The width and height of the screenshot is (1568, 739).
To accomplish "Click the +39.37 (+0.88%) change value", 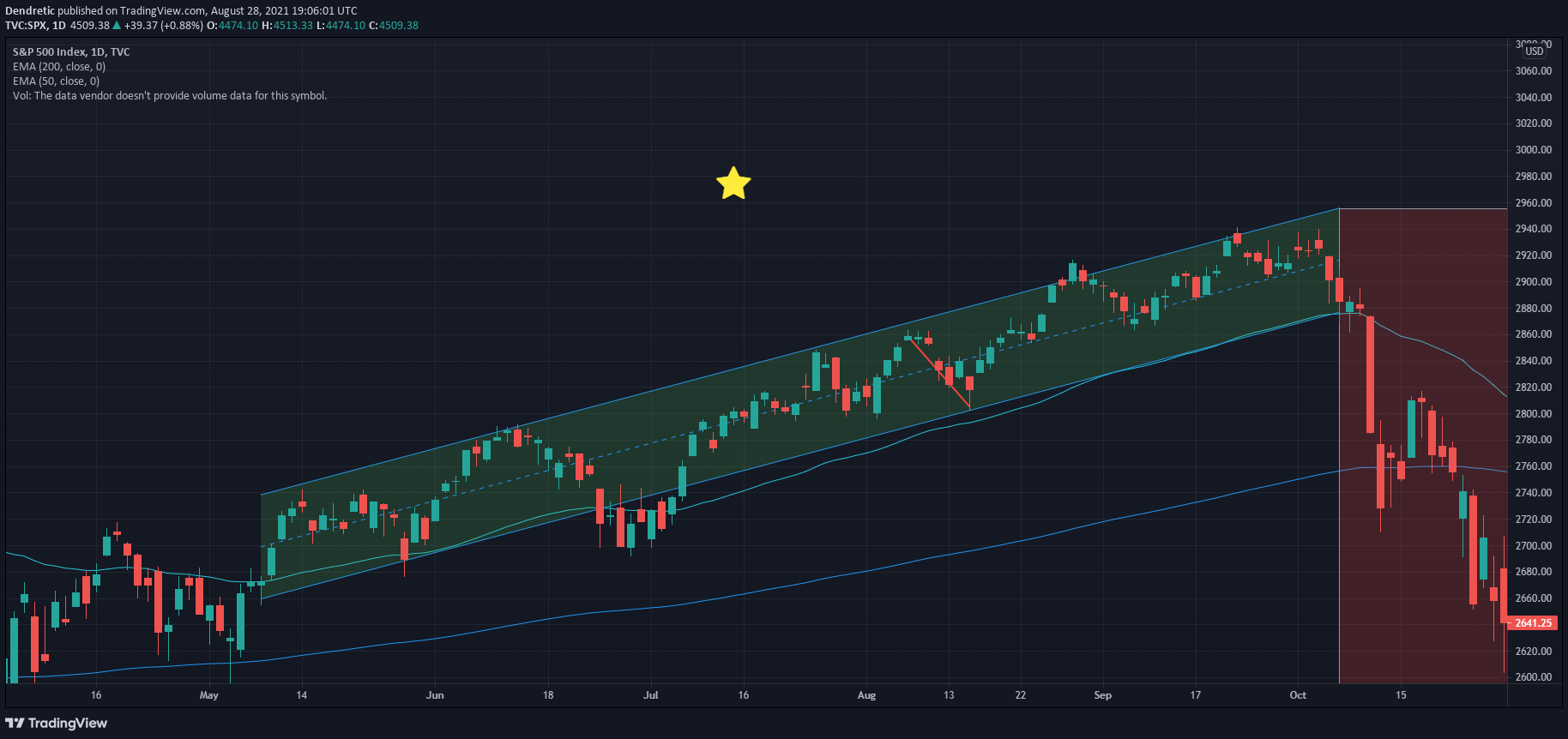I will tap(164, 26).
